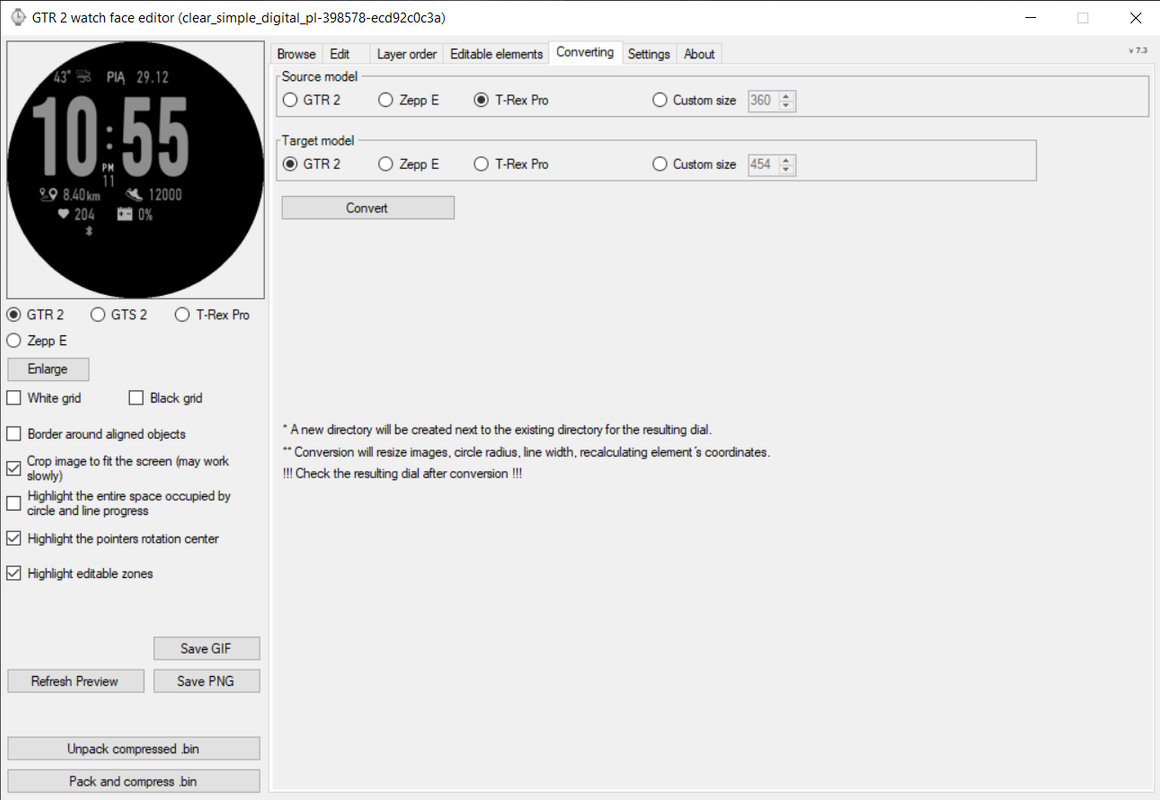The image size is (1160, 800).
Task: Decrease the target custom size value
Action: (x=787, y=170)
